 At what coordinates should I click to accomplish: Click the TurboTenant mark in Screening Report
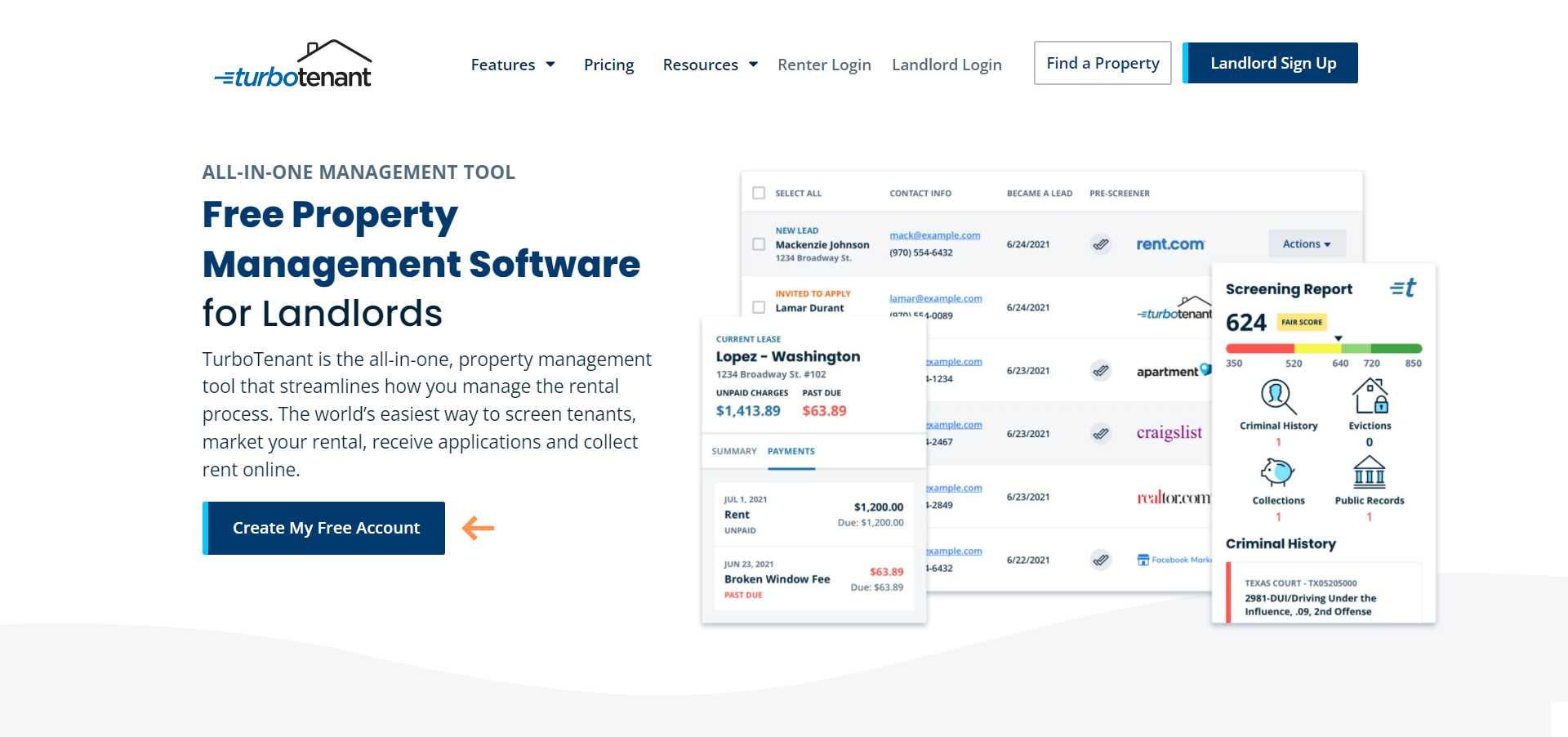(x=1403, y=288)
